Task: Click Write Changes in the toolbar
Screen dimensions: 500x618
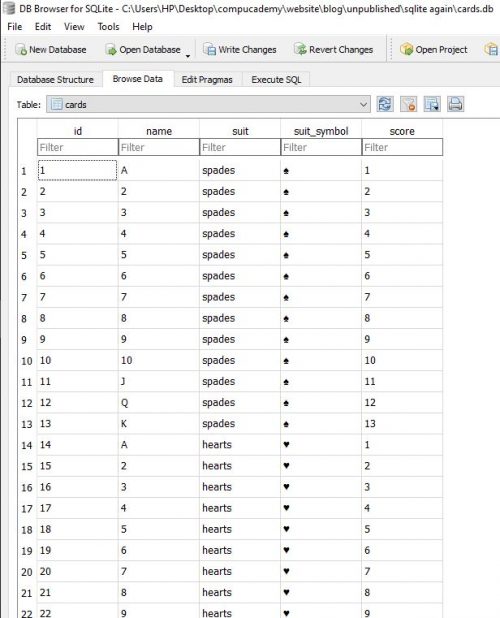Action: pyautogui.click(x=240, y=50)
